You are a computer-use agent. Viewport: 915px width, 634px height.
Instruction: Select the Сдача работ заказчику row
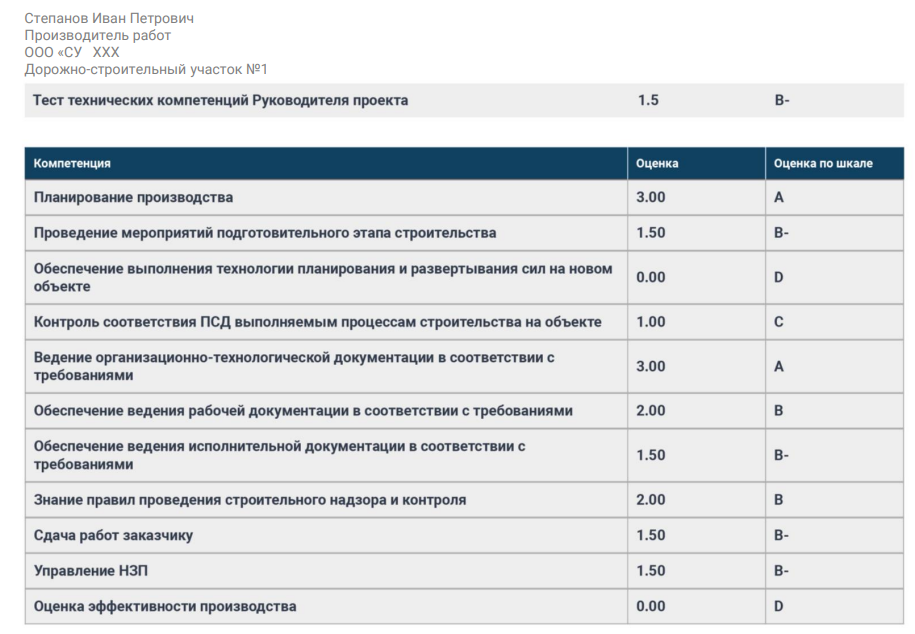(x=113, y=535)
